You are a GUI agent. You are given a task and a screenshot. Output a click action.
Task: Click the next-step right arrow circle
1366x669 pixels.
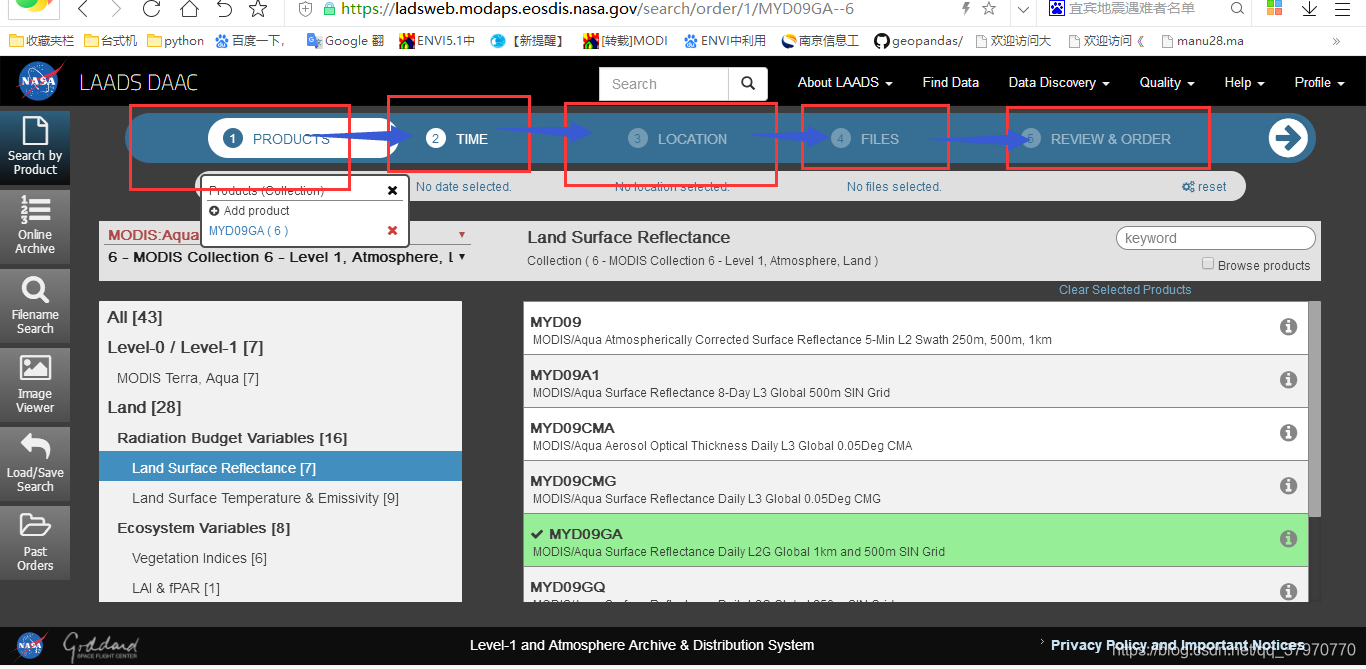1288,138
